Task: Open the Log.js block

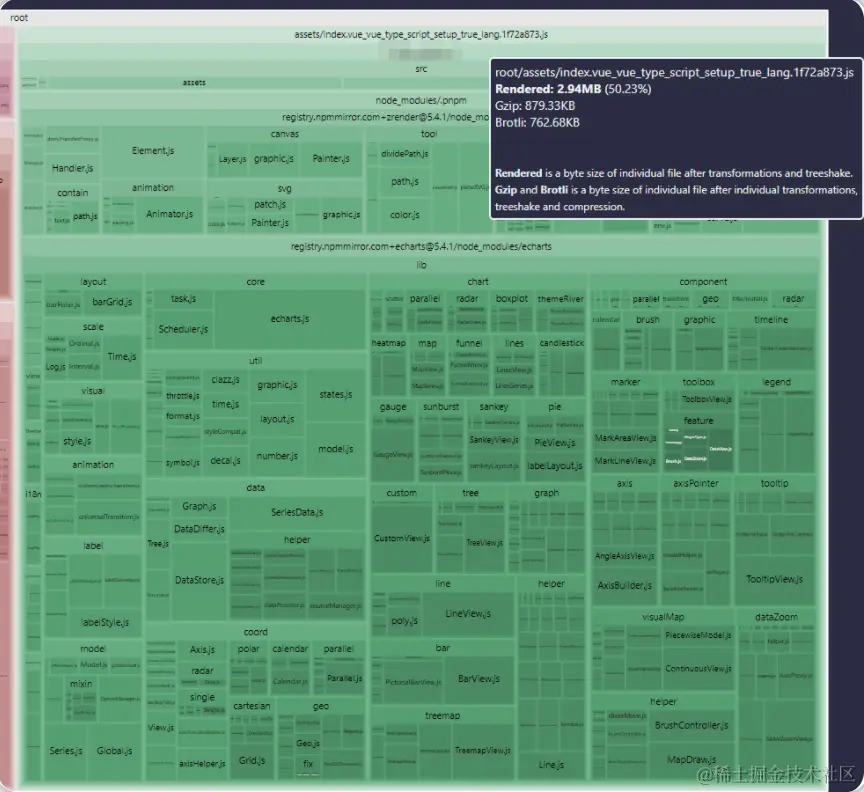Action: pyautogui.click(x=55, y=367)
